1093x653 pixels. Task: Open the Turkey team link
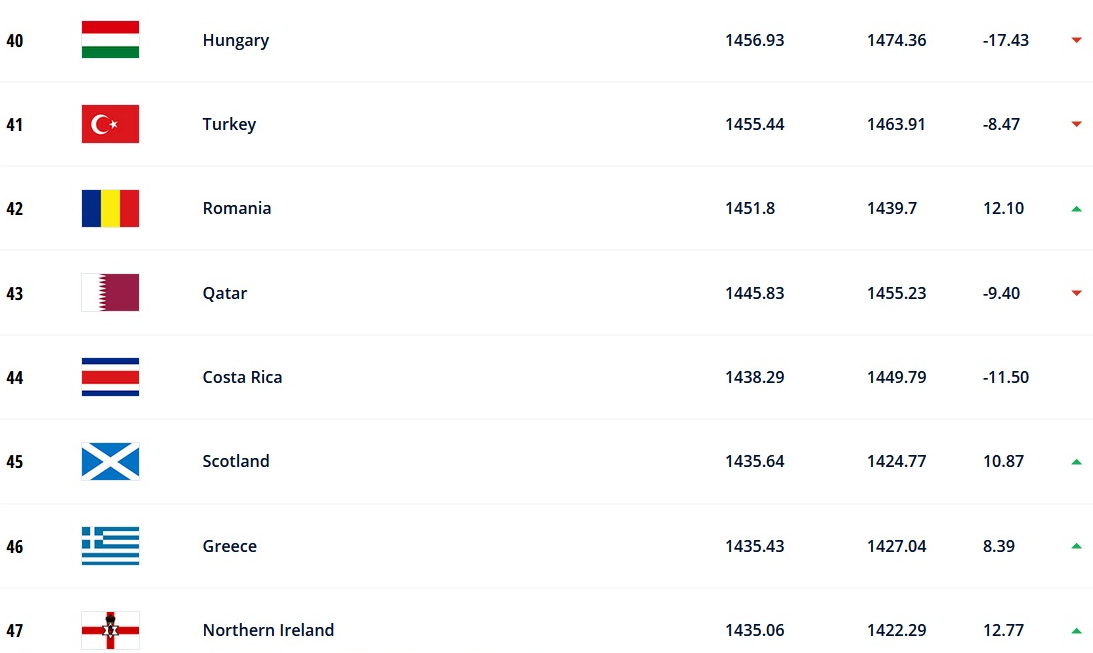(x=229, y=124)
